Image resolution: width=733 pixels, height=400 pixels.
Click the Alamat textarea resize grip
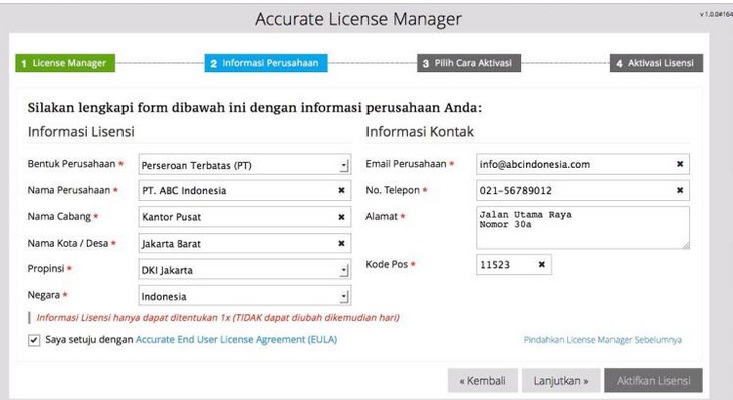tap(685, 245)
